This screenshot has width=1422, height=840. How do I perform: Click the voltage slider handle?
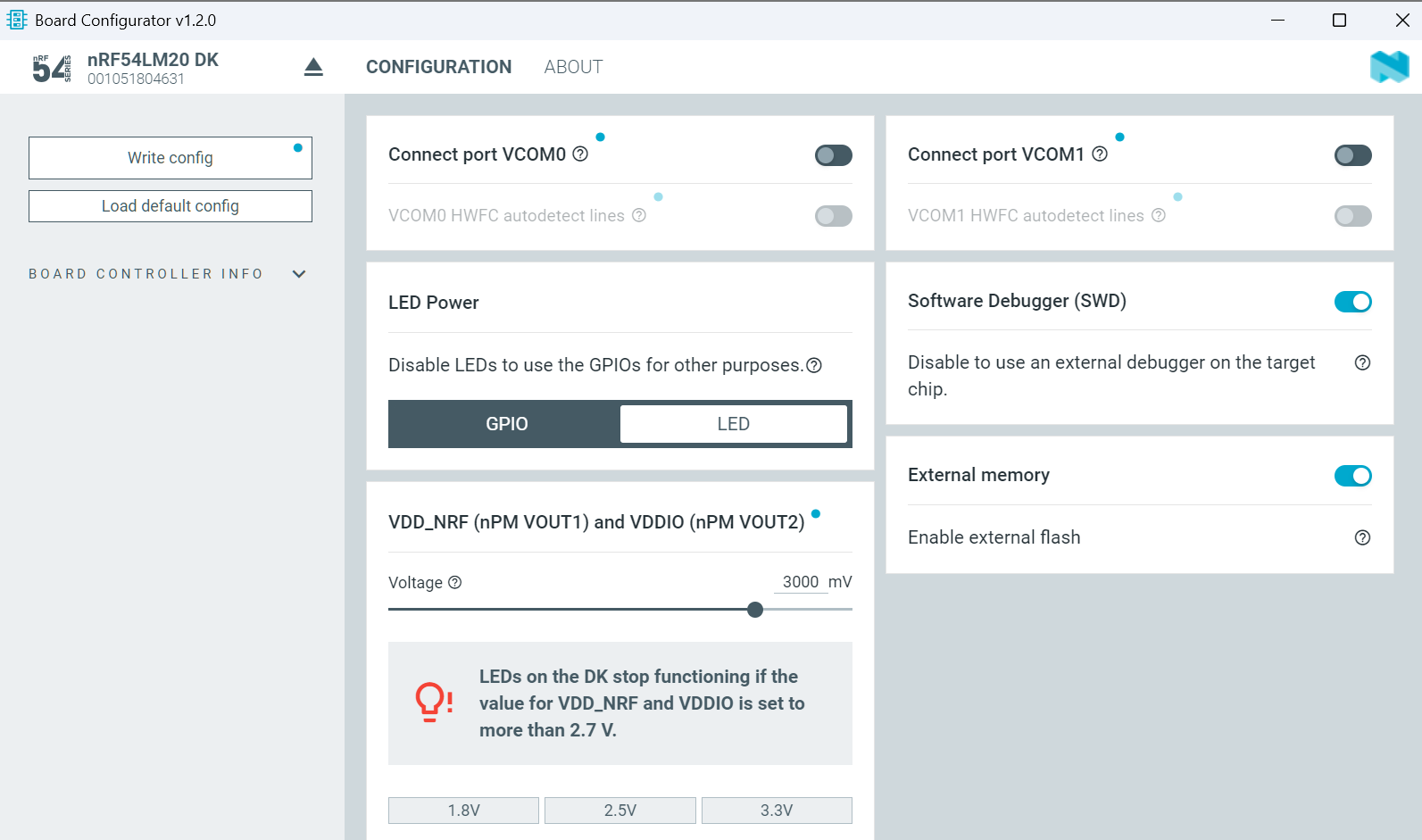[755, 610]
